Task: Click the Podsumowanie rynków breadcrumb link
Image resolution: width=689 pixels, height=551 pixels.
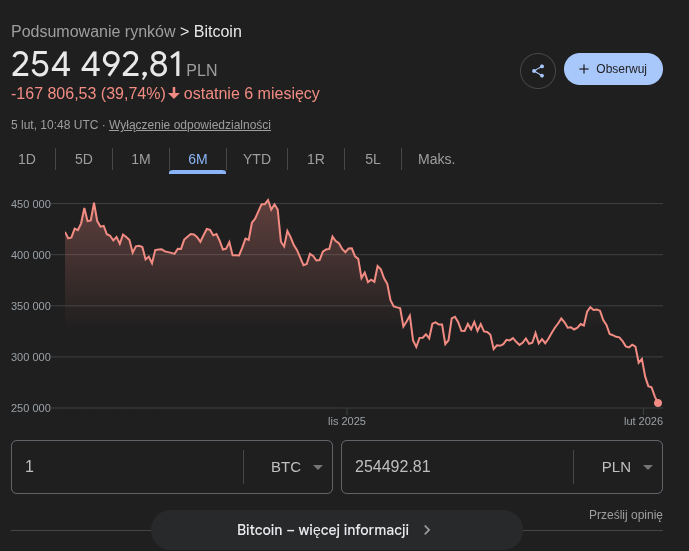Action: [93, 31]
